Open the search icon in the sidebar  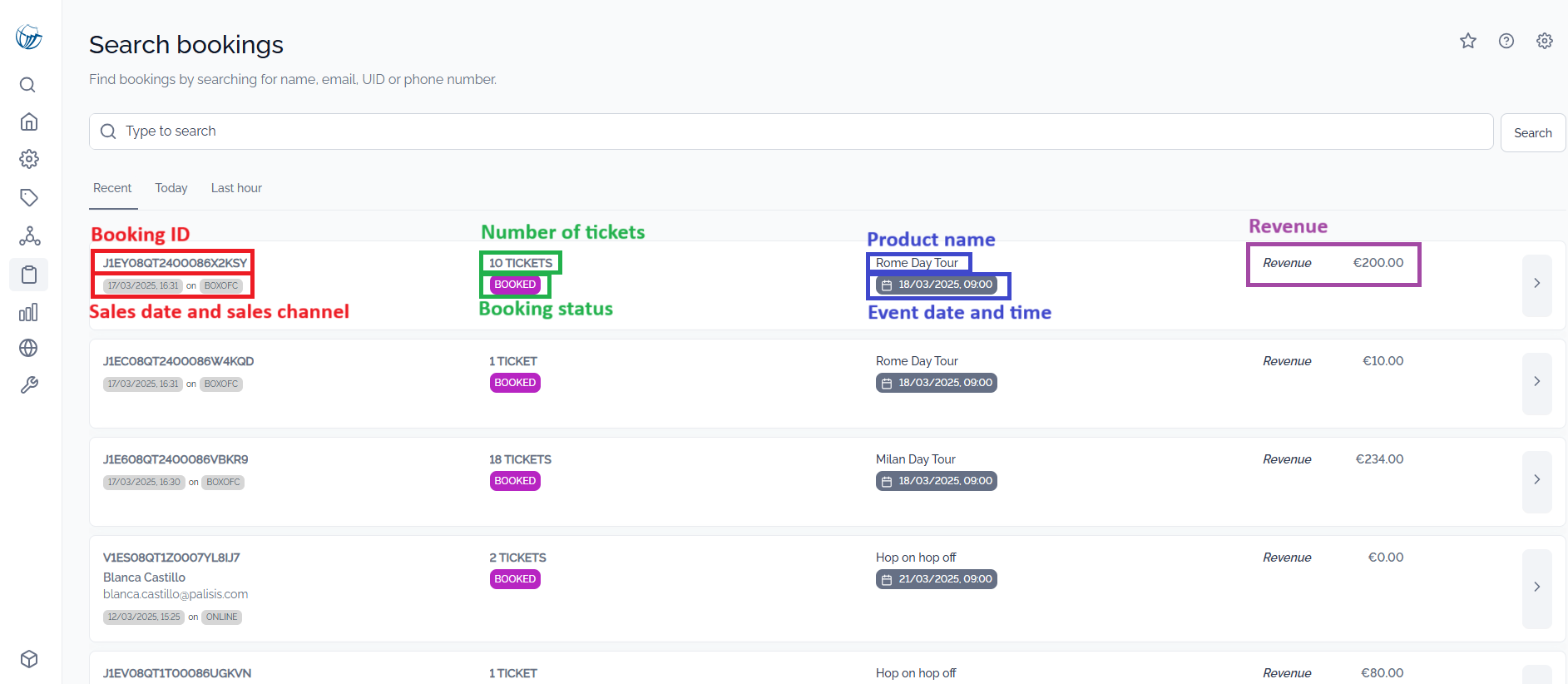click(27, 85)
